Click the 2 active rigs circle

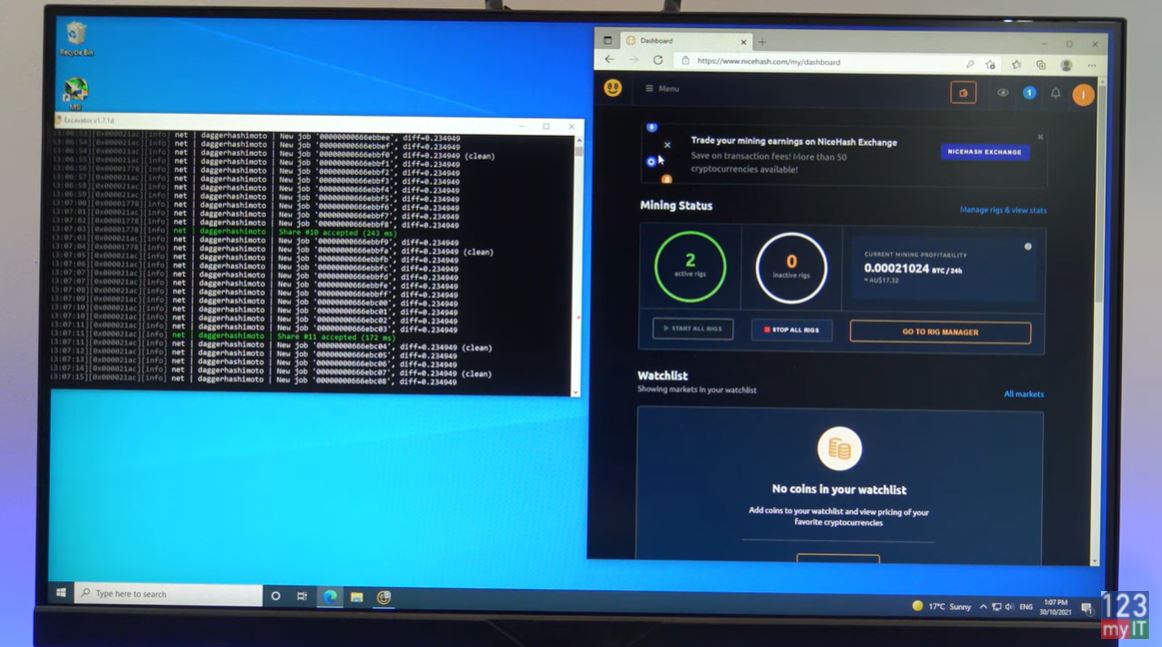tap(690, 267)
